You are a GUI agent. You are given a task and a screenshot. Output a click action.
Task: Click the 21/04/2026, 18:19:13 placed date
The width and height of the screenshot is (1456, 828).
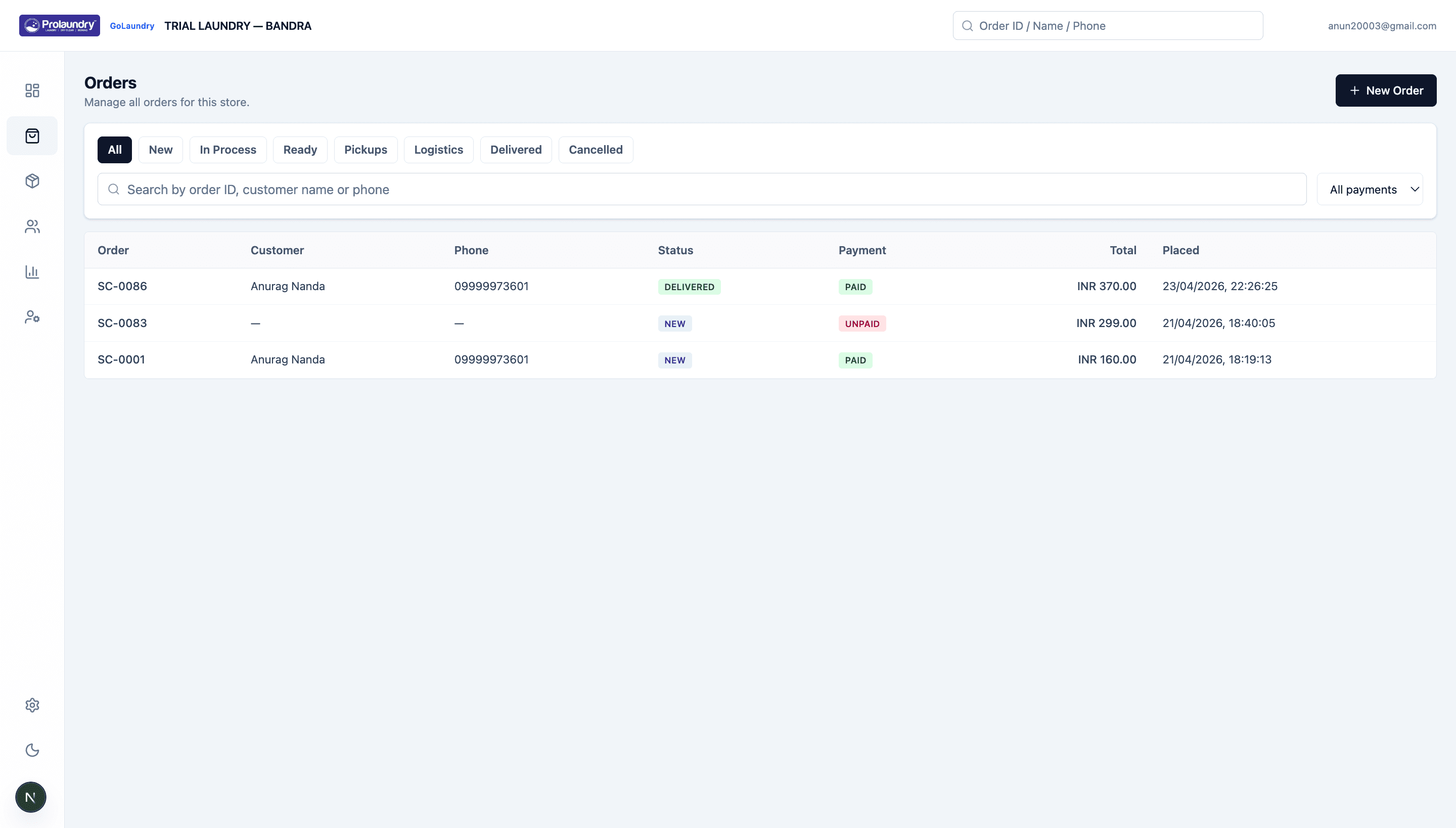pos(1217,359)
